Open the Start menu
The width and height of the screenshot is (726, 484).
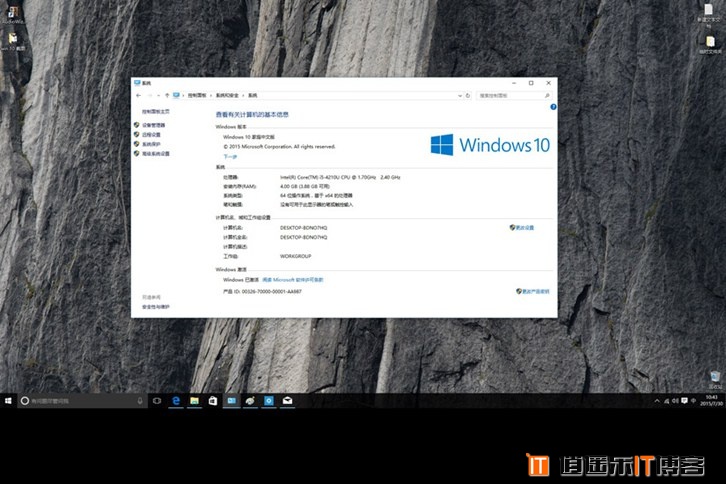pos(8,401)
